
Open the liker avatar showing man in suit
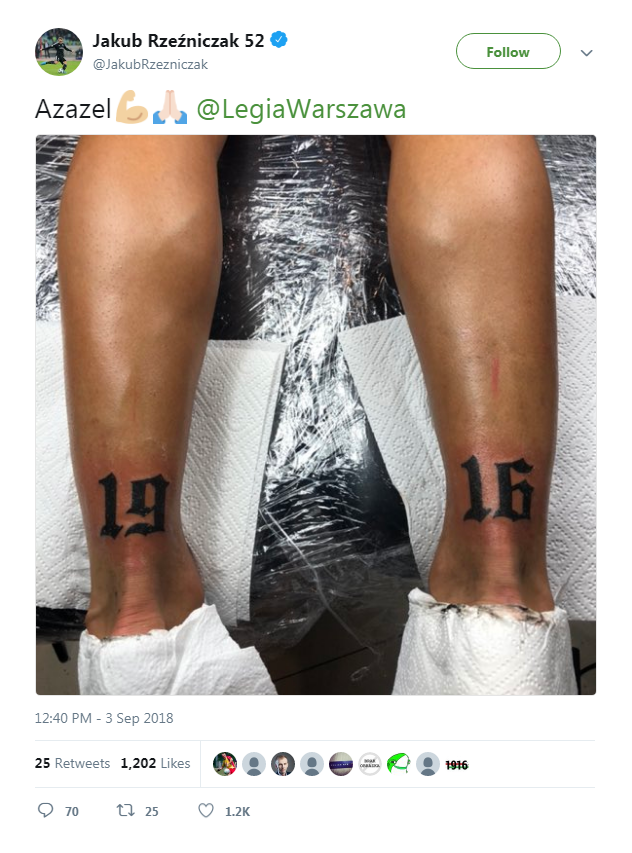283,764
